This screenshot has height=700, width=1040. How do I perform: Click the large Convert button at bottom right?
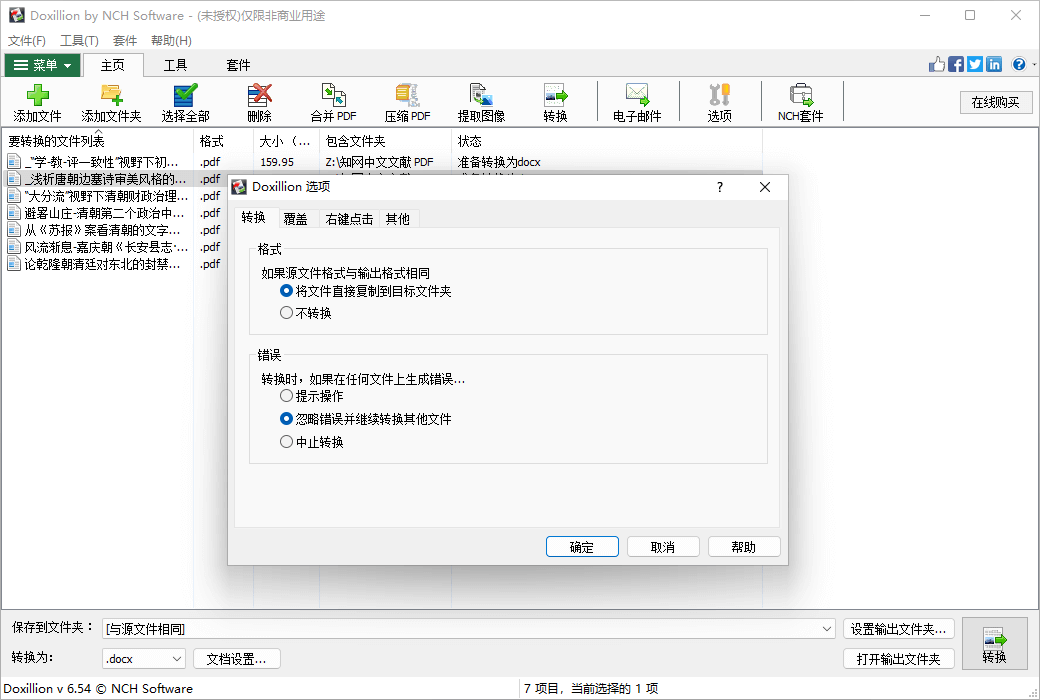point(994,644)
